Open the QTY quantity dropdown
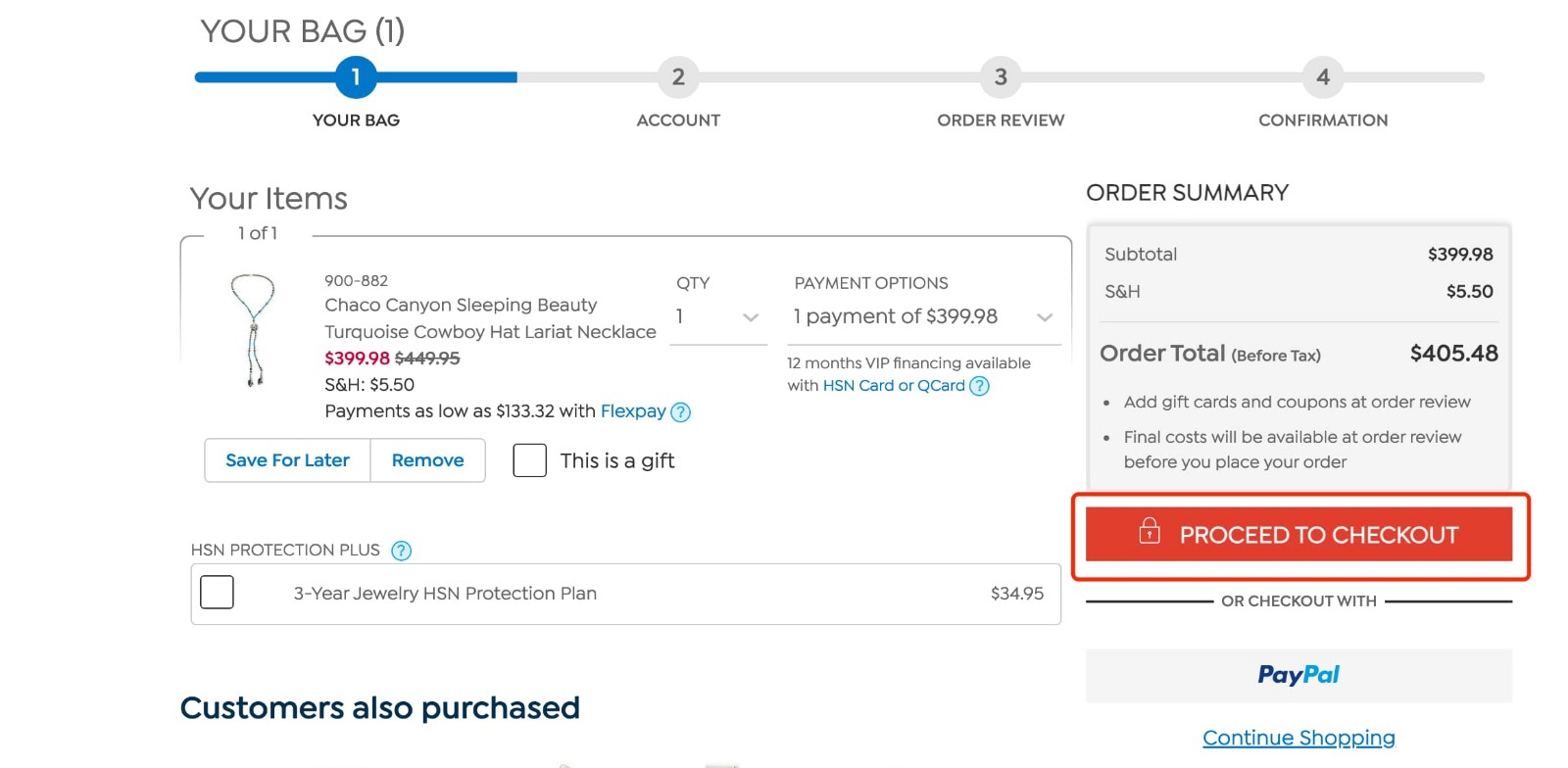 coord(718,317)
